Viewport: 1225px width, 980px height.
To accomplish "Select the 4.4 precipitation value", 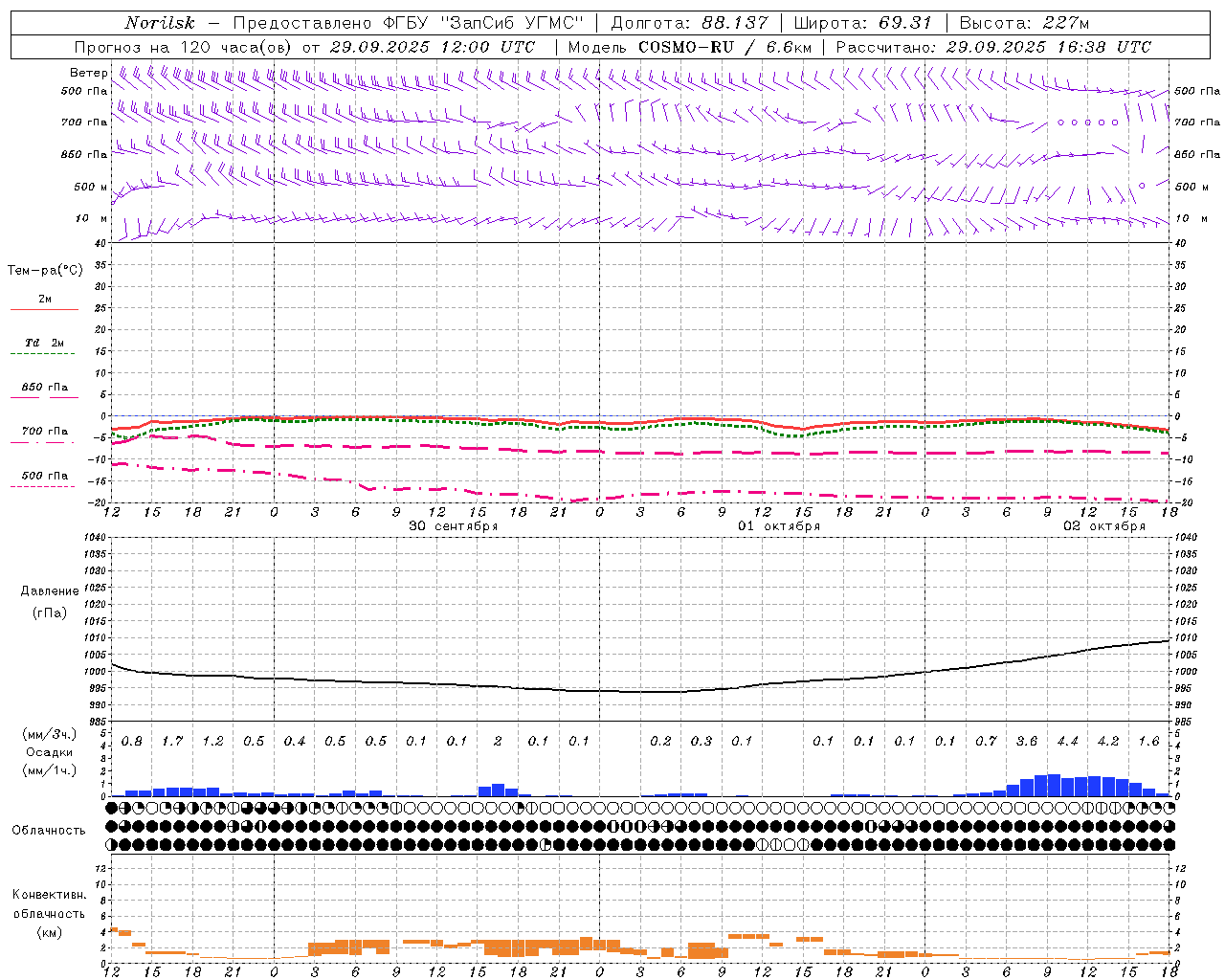I will click(x=1067, y=742).
